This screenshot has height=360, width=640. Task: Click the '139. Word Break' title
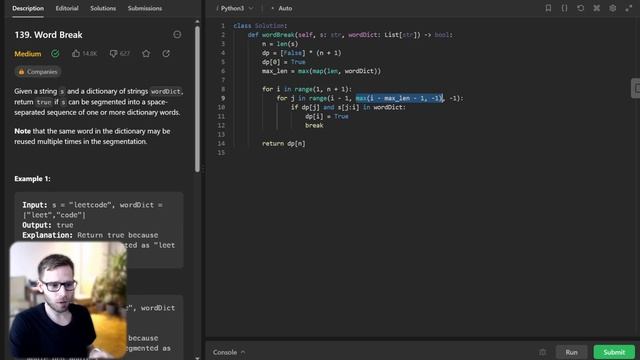[x=48, y=35]
